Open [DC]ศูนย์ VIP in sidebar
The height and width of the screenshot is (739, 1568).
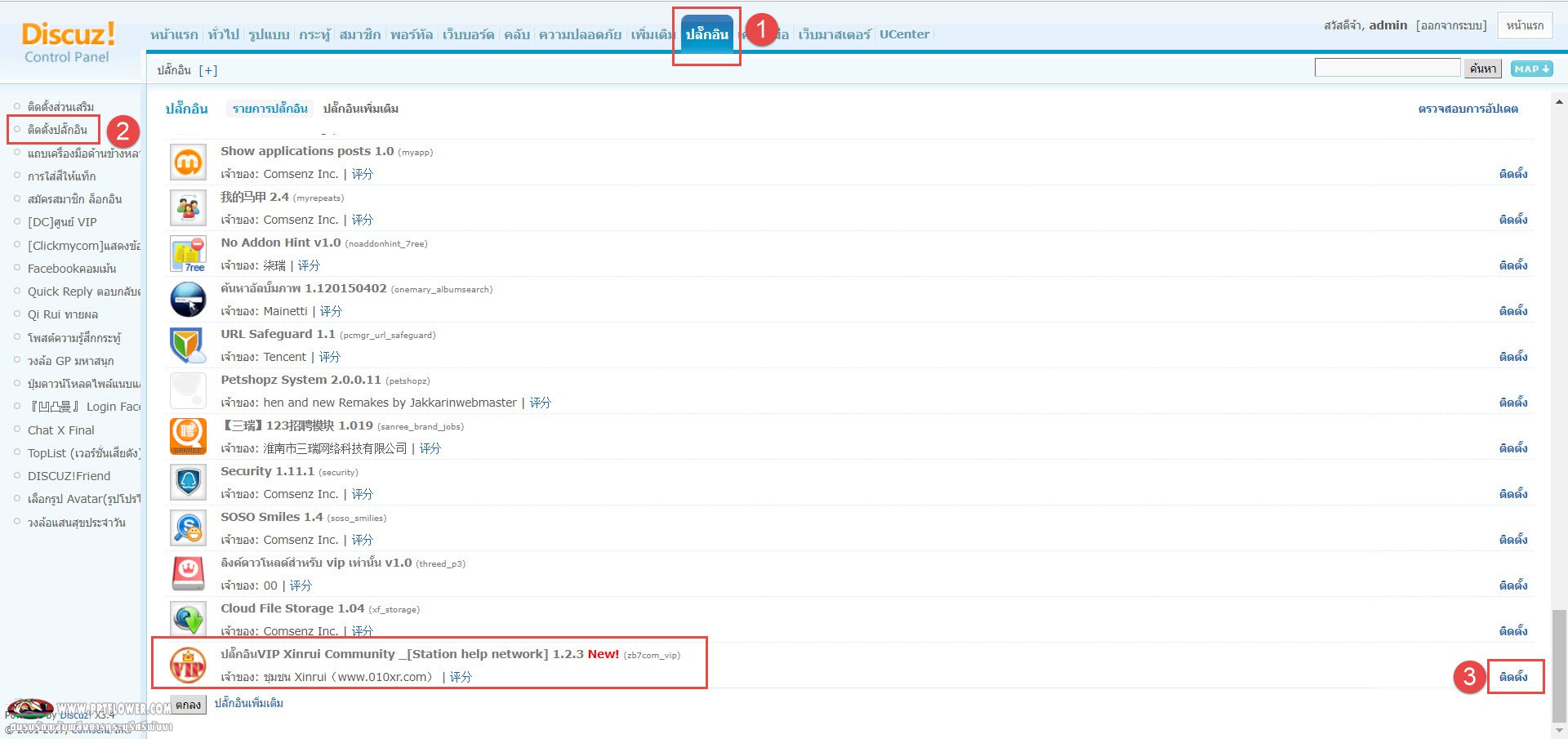click(62, 222)
